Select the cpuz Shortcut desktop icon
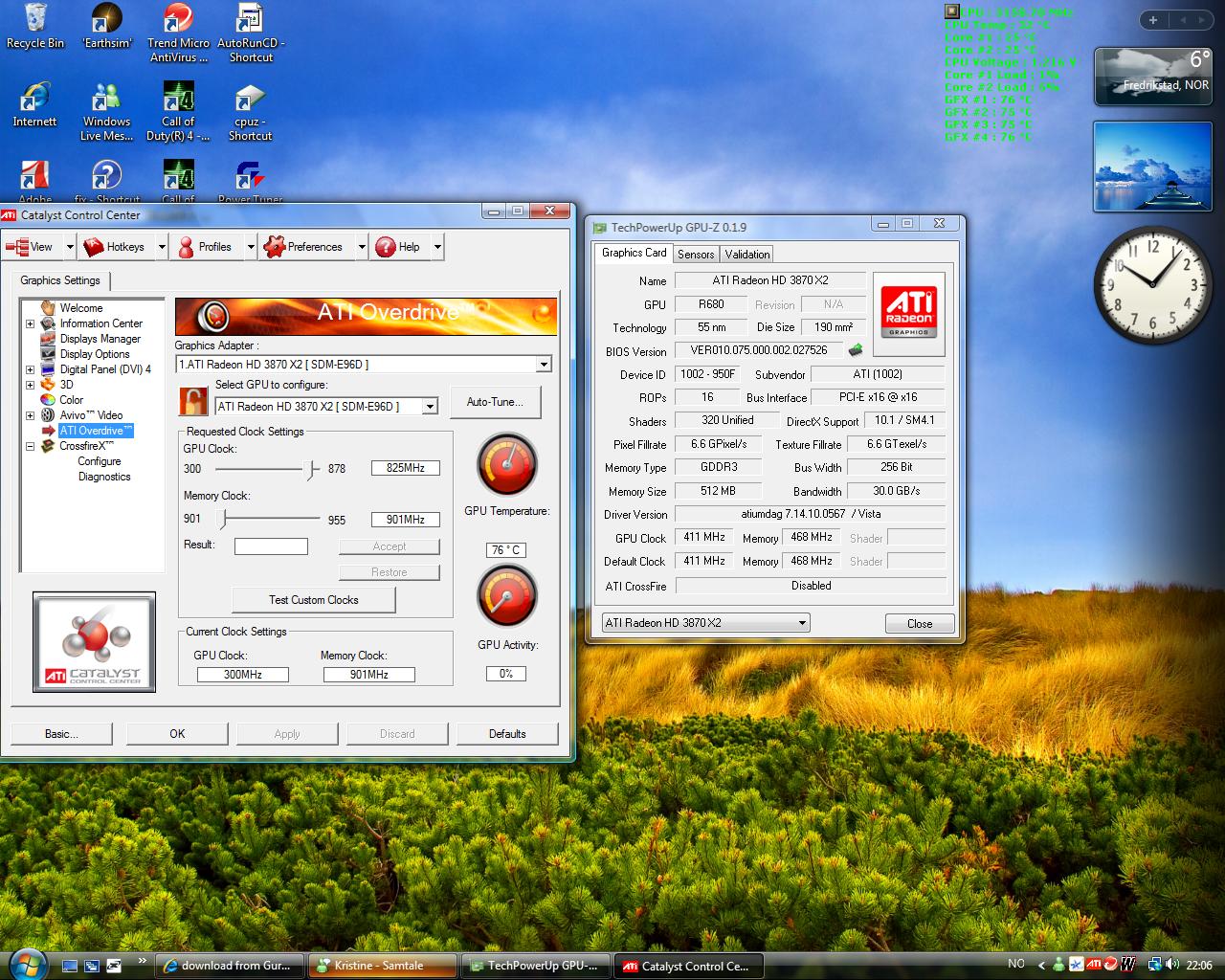The image size is (1225, 980). pyautogui.click(x=251, y=112)
